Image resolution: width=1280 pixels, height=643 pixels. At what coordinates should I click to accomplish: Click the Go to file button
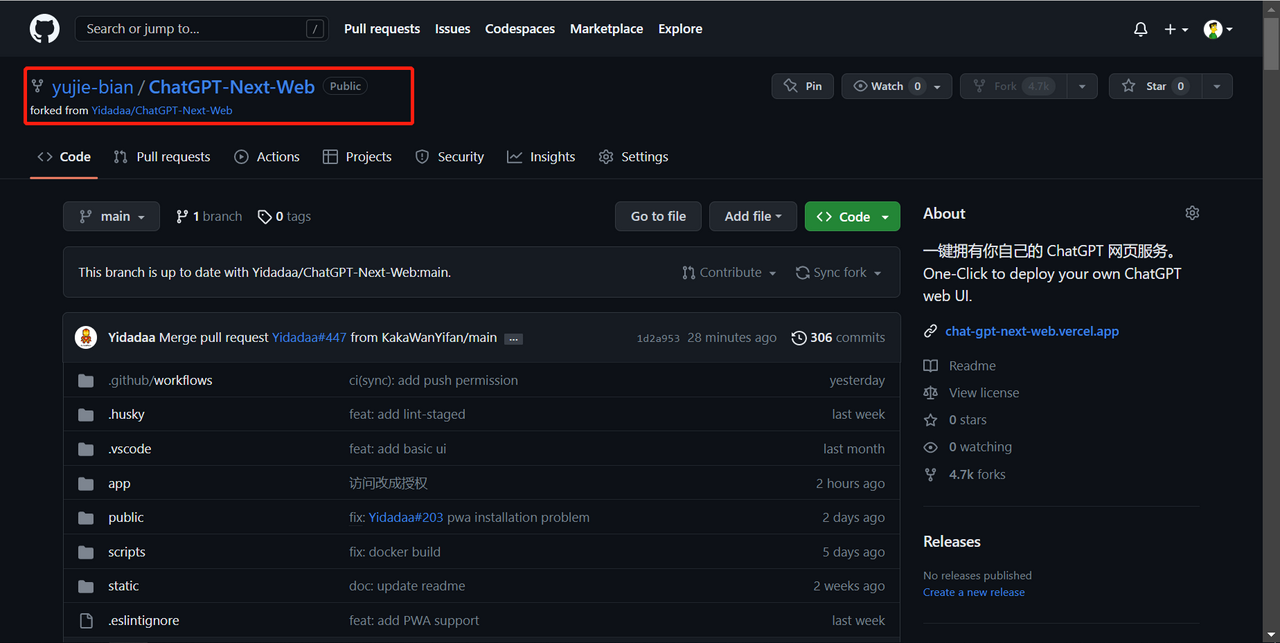point(658,216)
